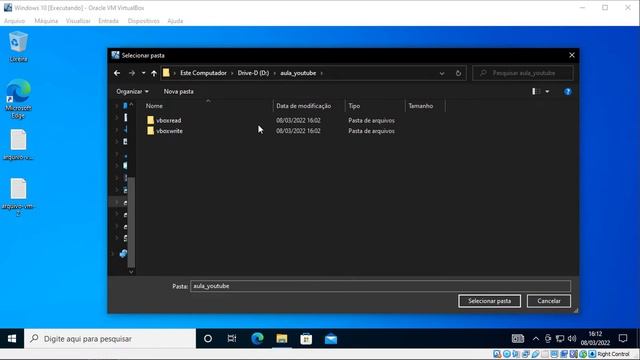Open Task View on the taskbar
The height and width of the screenshot is (360, 640).
coord(232,339)
